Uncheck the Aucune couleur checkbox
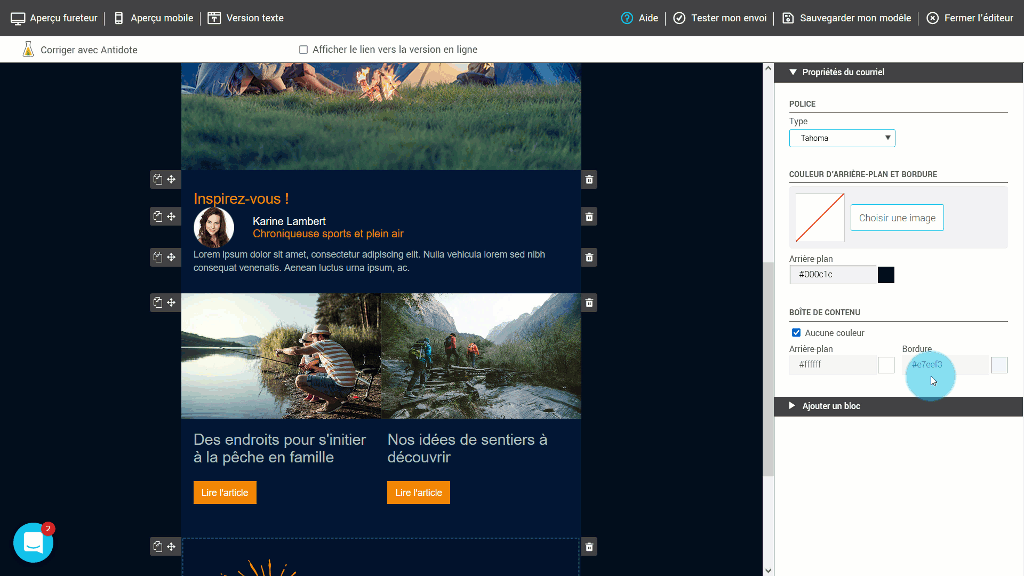This screenshot has width=1024, height=576. point(796,332)
